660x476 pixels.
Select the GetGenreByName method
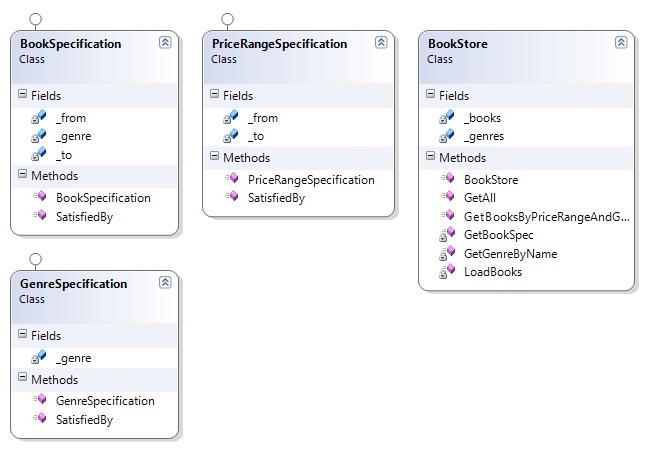(x=510, y=254)
